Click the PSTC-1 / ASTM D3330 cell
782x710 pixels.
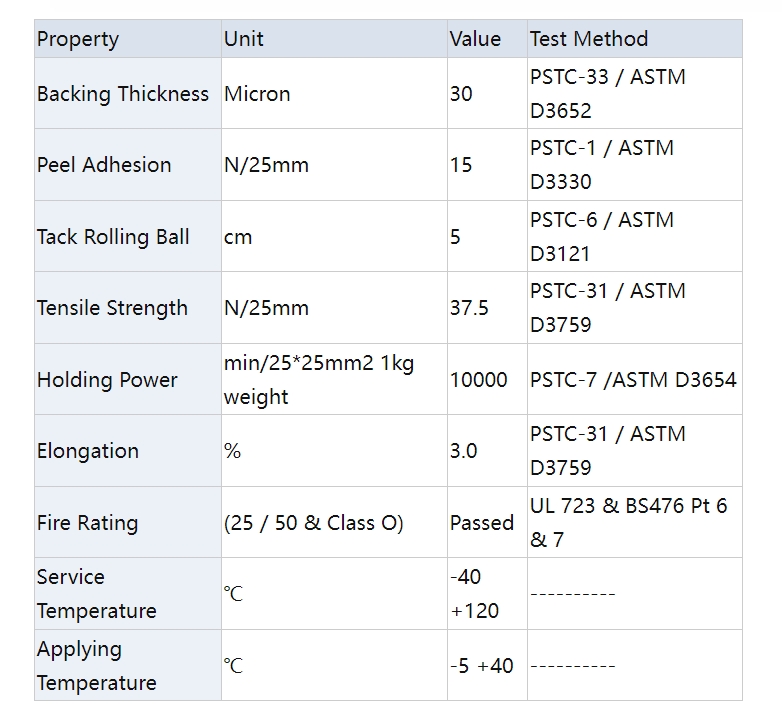tap(602, 165)
